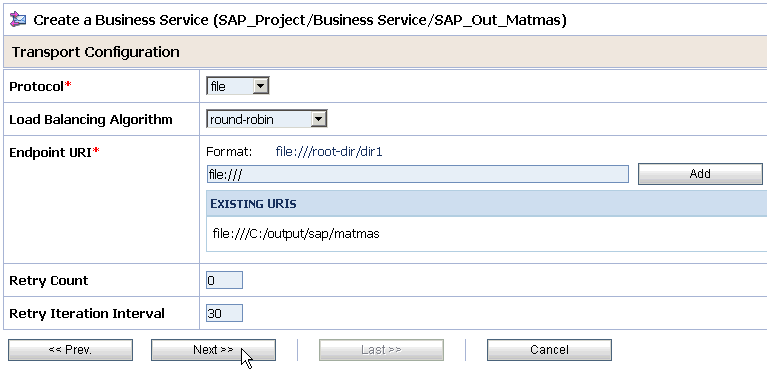Open the Load Balancing Algorithm dropdown
767x371 pixels.
[x=267, y=119]
